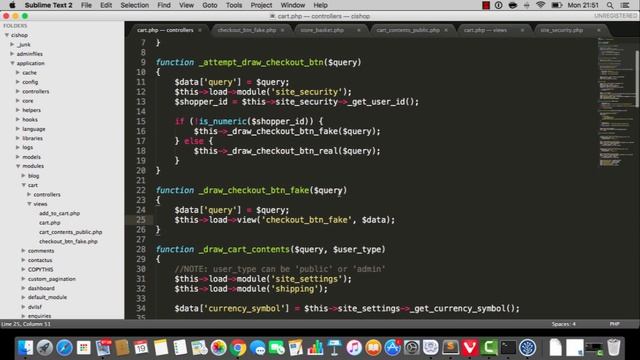Screen dimensions: 640x360
Task: Open Spotlight search in menu bar
Action: (x=610, y=5)
